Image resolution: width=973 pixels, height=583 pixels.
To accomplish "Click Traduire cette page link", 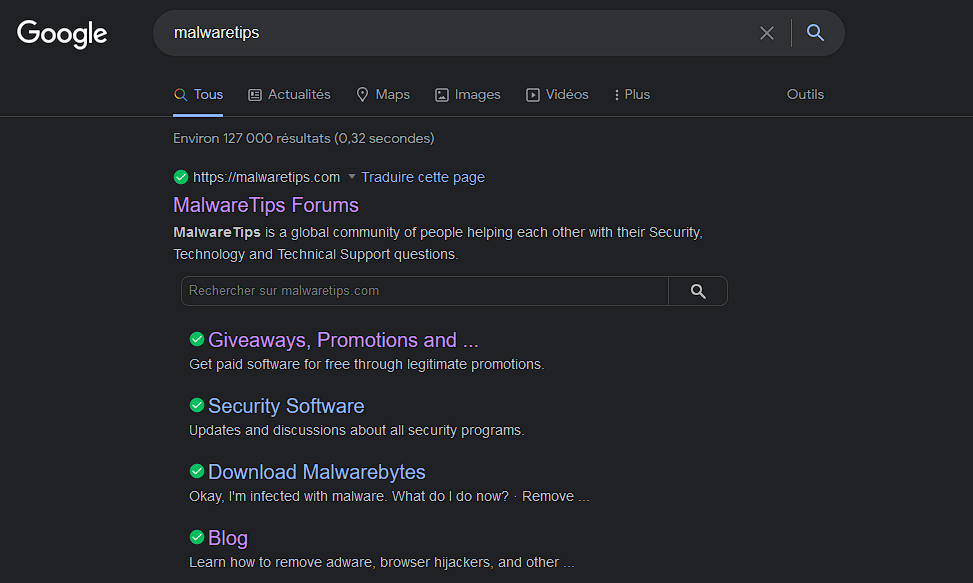I will (423, 177).
